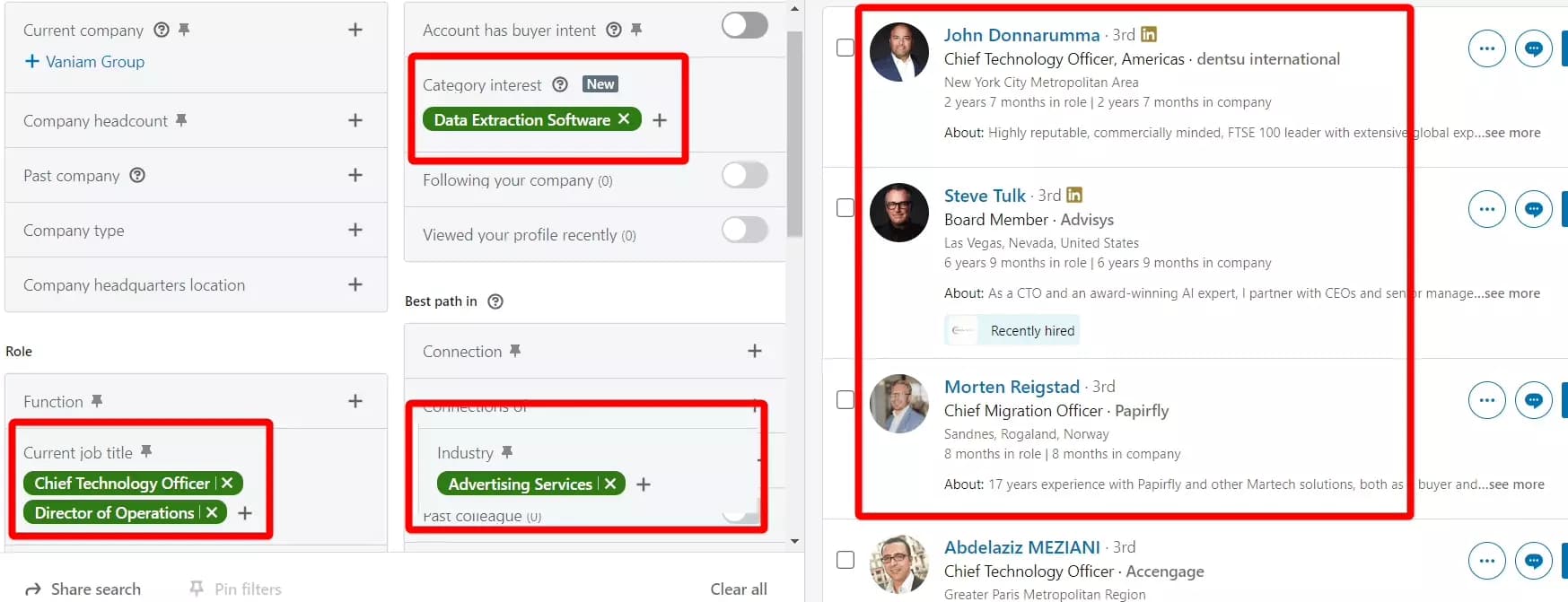Image resolution: width=1568 pixels, height=602 pixels.
Task: Message John Donnarumma
Action: pyautogui.click(x=1534, y=48)
